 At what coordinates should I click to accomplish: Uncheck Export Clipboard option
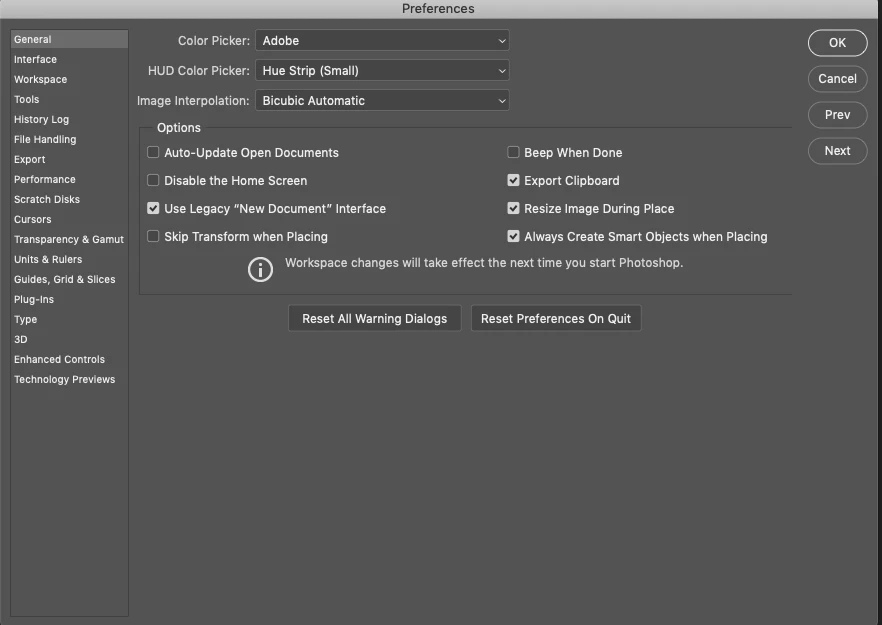tap(513, 181)
